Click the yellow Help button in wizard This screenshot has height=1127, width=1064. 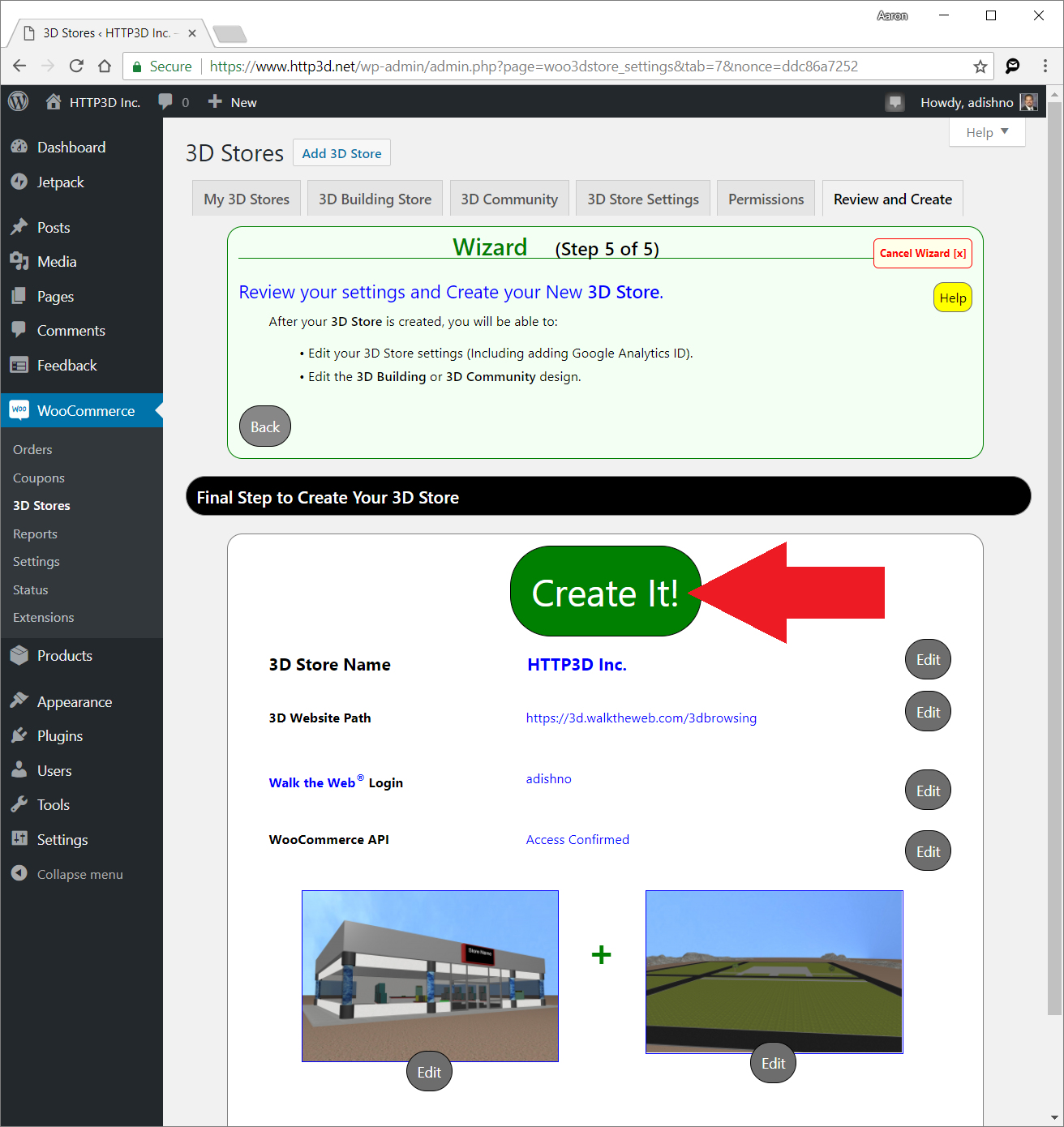pos(952,298)
